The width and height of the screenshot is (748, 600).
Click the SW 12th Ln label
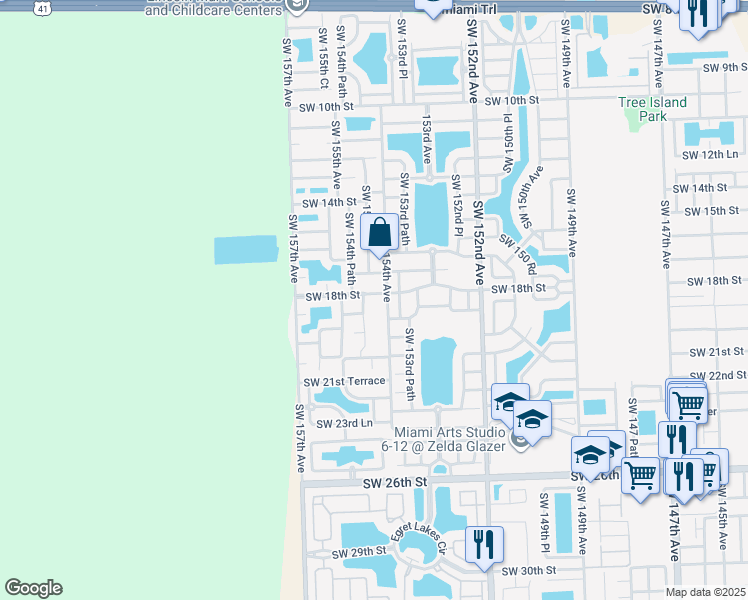point(710,155)
